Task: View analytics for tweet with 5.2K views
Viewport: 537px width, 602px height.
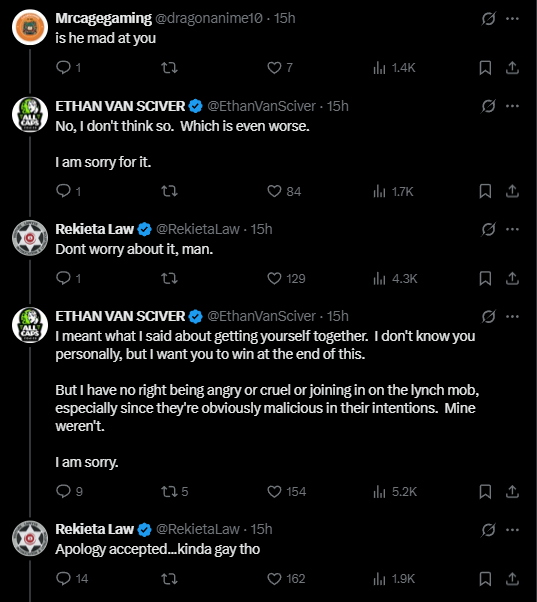Action: coord(395,491)
